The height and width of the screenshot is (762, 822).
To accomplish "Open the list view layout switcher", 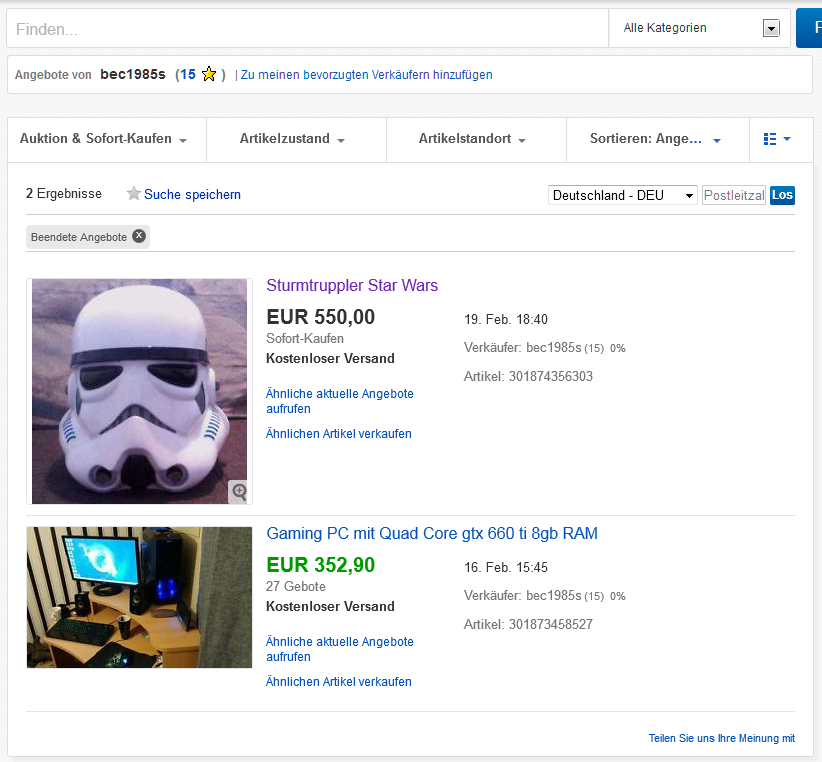I will [x=777, y=139].
